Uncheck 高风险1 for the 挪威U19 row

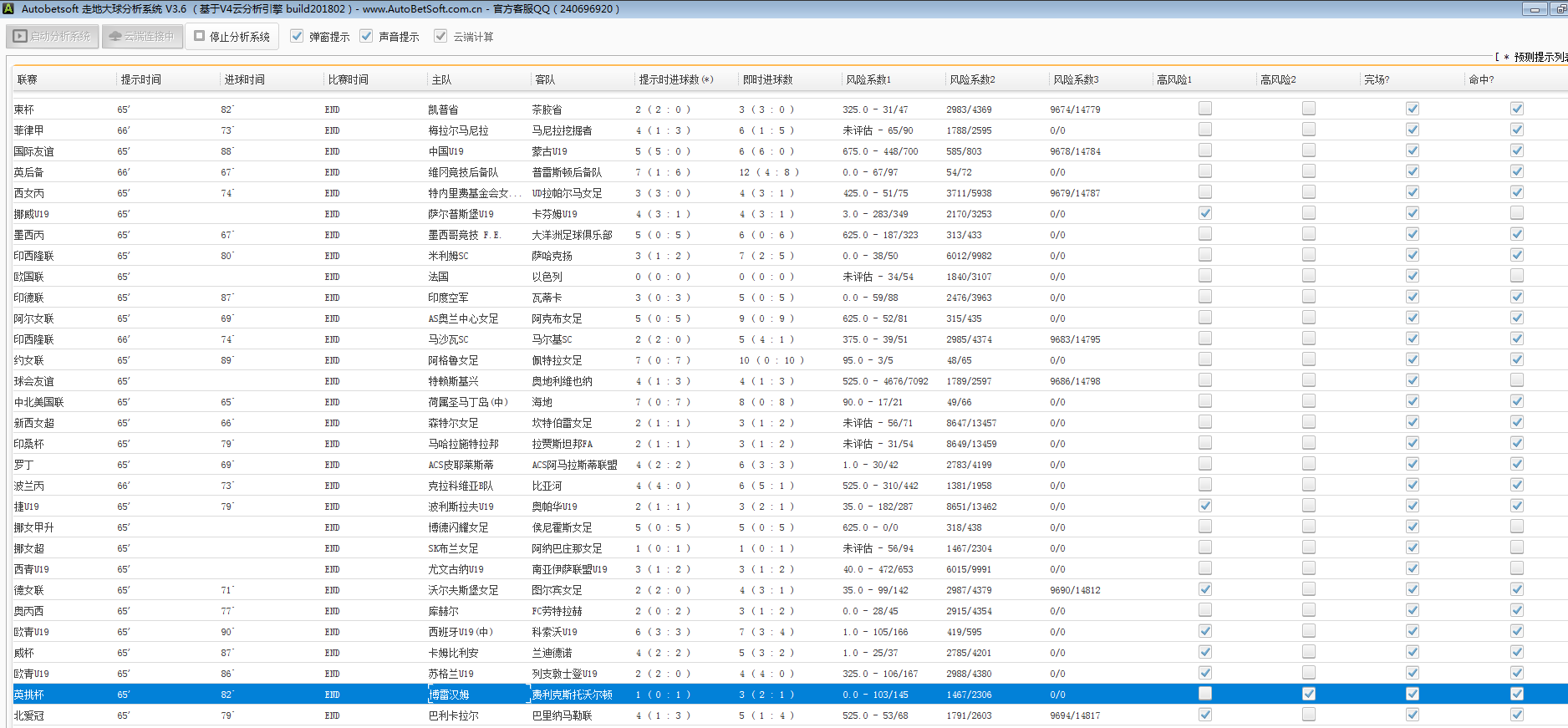pos(1205,213)
